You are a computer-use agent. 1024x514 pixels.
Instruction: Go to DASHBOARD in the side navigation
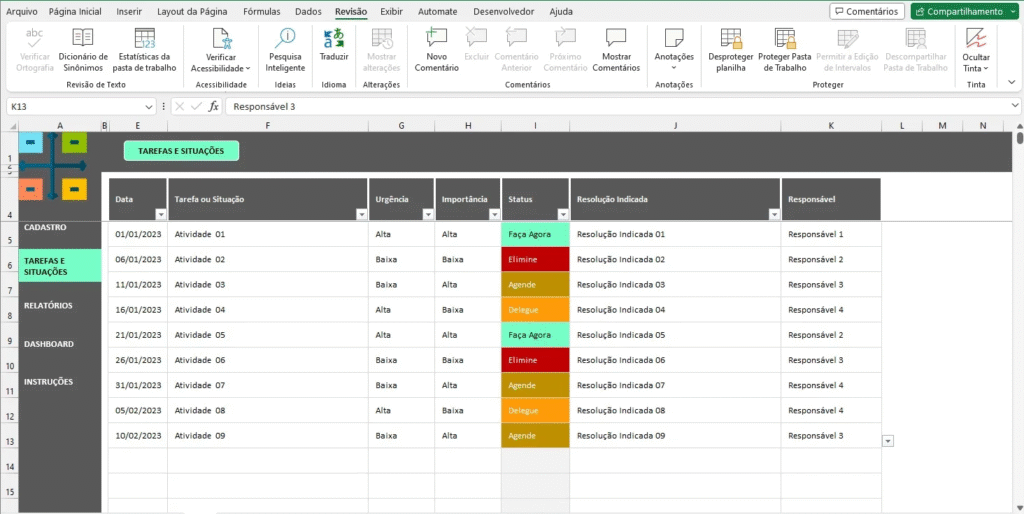(x=49, y=344)
